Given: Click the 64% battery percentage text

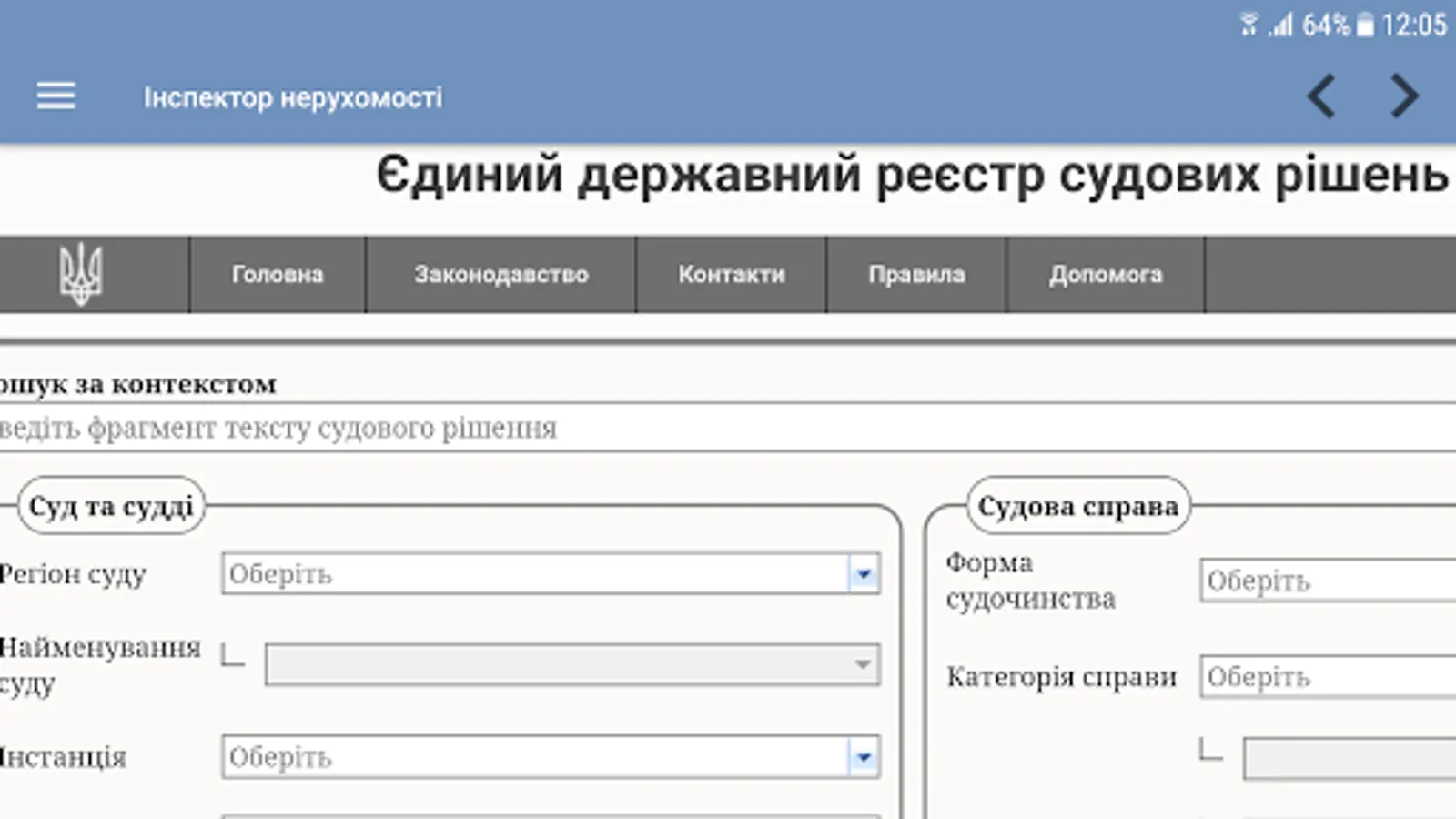Looking at the screenshot, I should click(1326, 25).
